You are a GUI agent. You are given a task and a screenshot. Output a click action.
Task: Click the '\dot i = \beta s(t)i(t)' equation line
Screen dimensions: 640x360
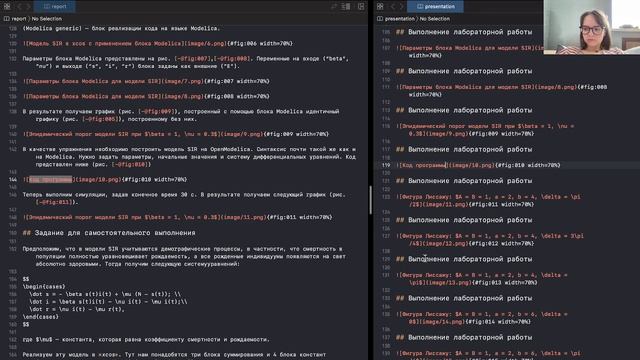108,302
